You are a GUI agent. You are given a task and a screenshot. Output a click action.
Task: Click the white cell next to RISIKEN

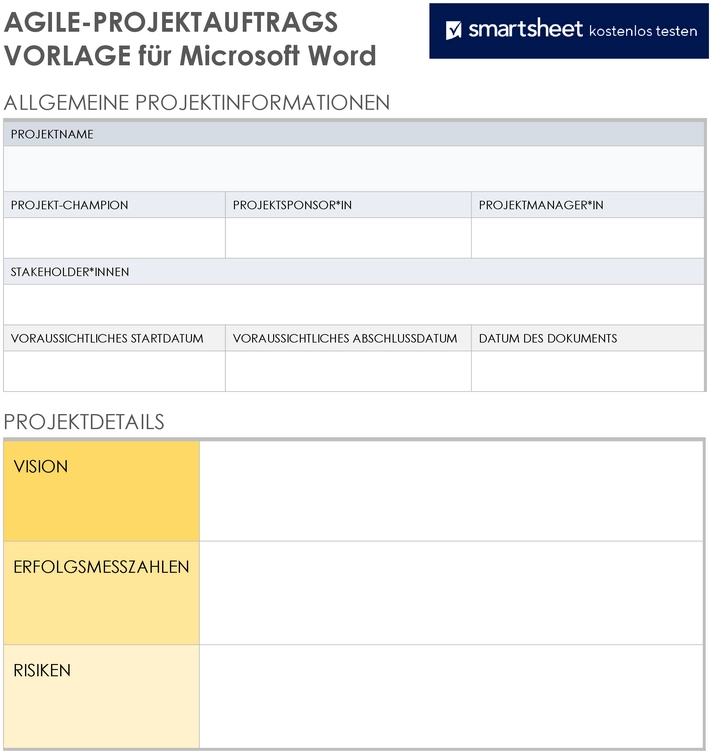(x=451, y=696)
